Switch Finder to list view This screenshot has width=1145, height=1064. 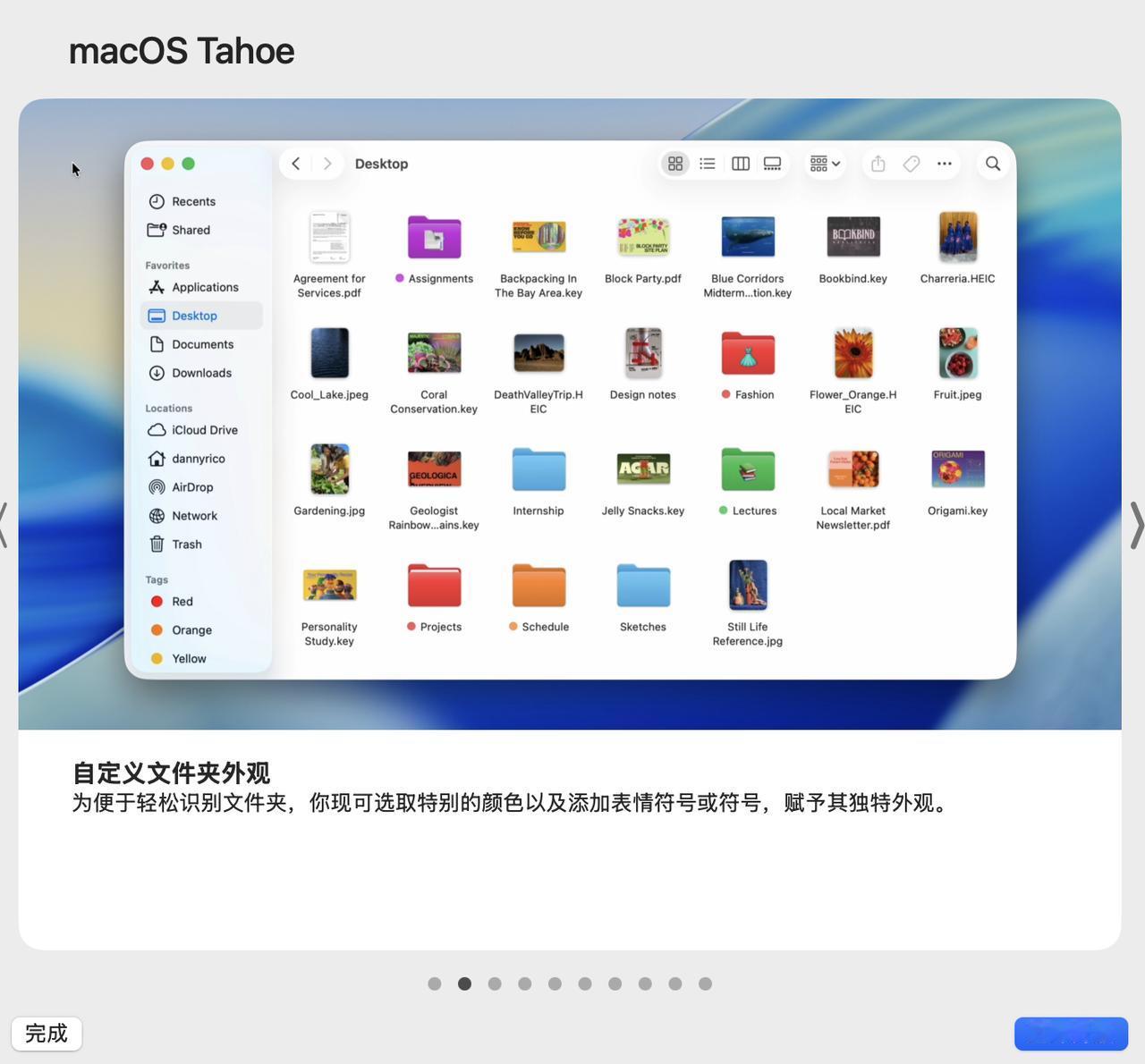pos(708,164)
